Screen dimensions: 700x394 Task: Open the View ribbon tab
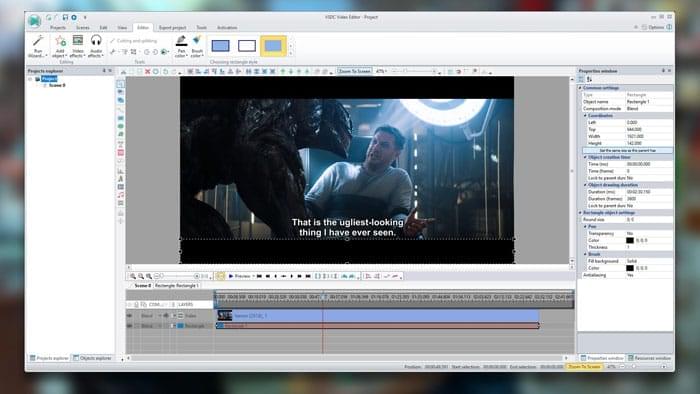(x=122, y=28)
